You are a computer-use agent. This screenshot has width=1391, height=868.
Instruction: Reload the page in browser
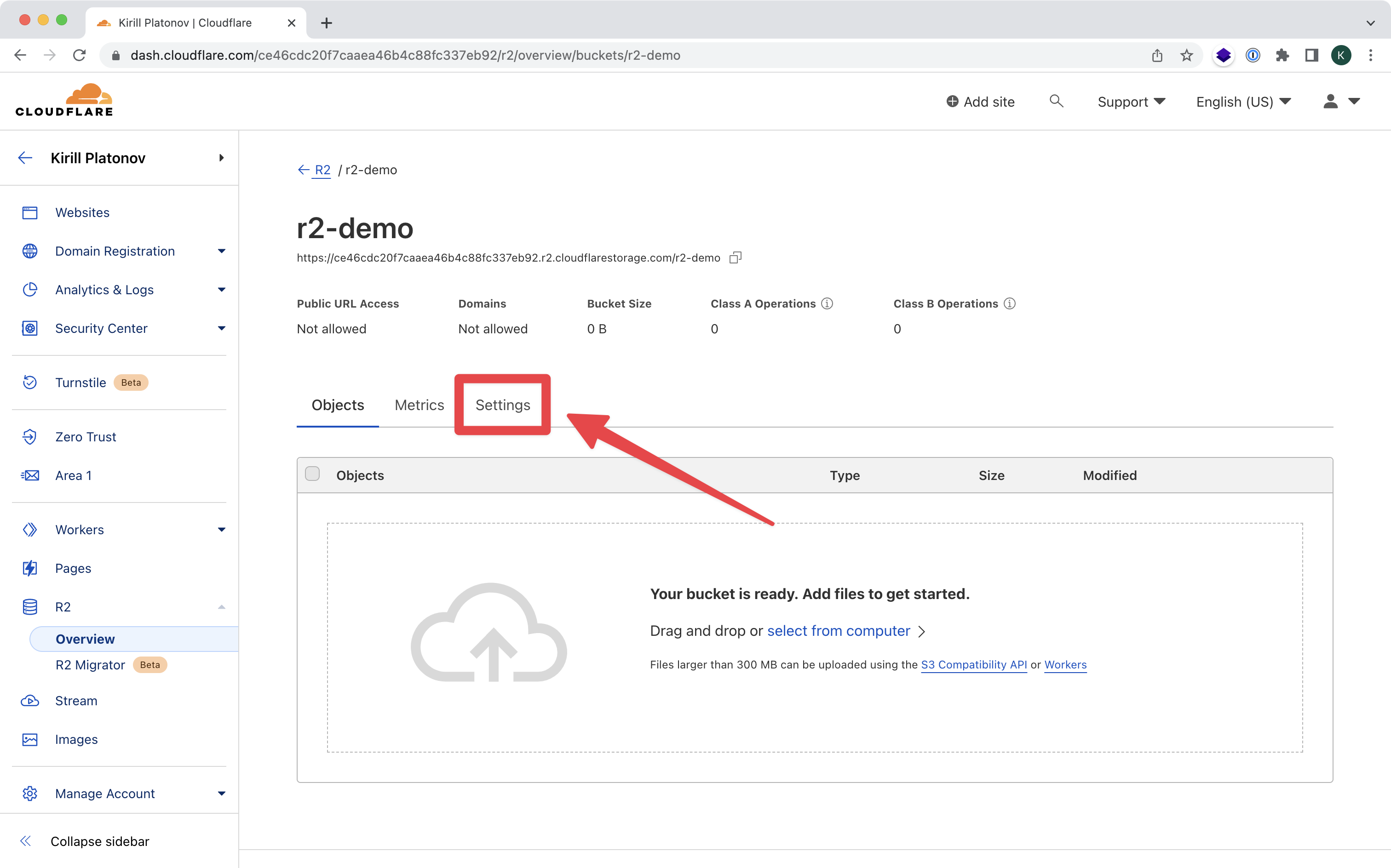pos(79,55)
